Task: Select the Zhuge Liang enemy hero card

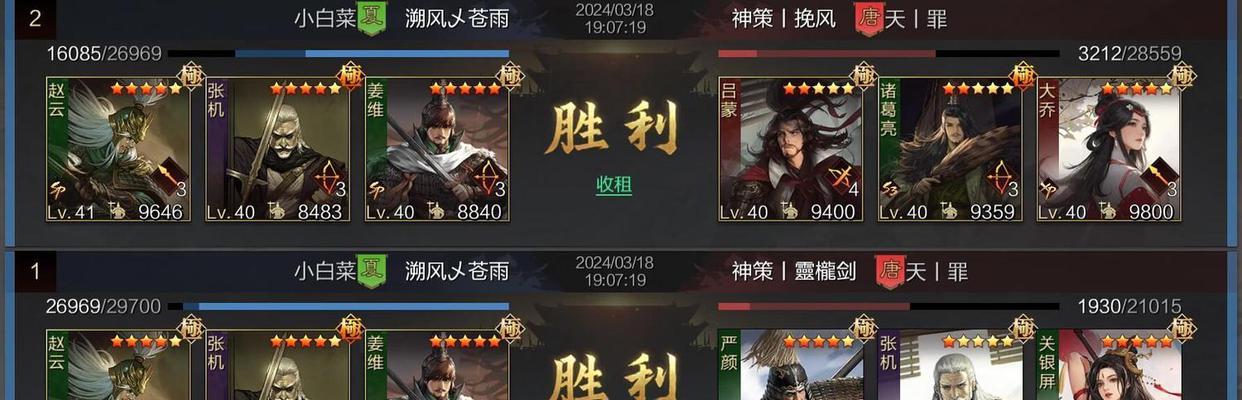Action: pos(950,149)
